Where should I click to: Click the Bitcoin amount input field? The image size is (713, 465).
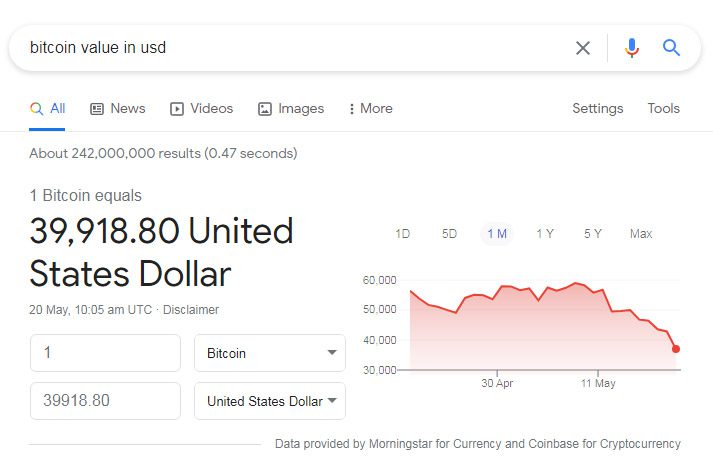pos(105,353)
